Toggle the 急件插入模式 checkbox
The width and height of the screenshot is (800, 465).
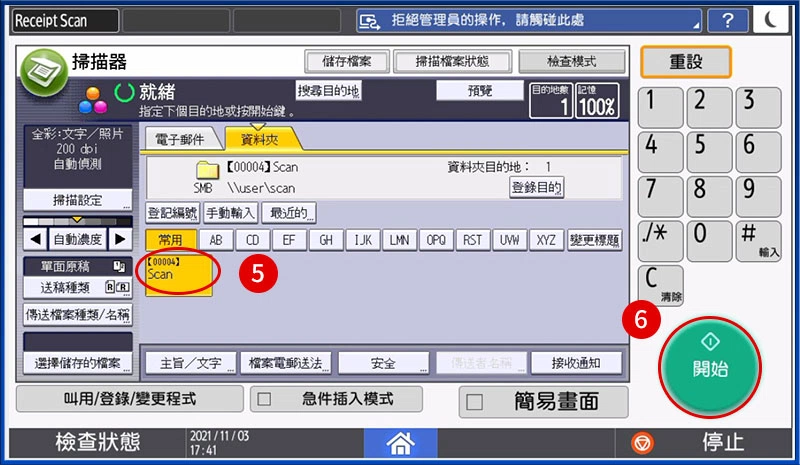coord(266,399)
